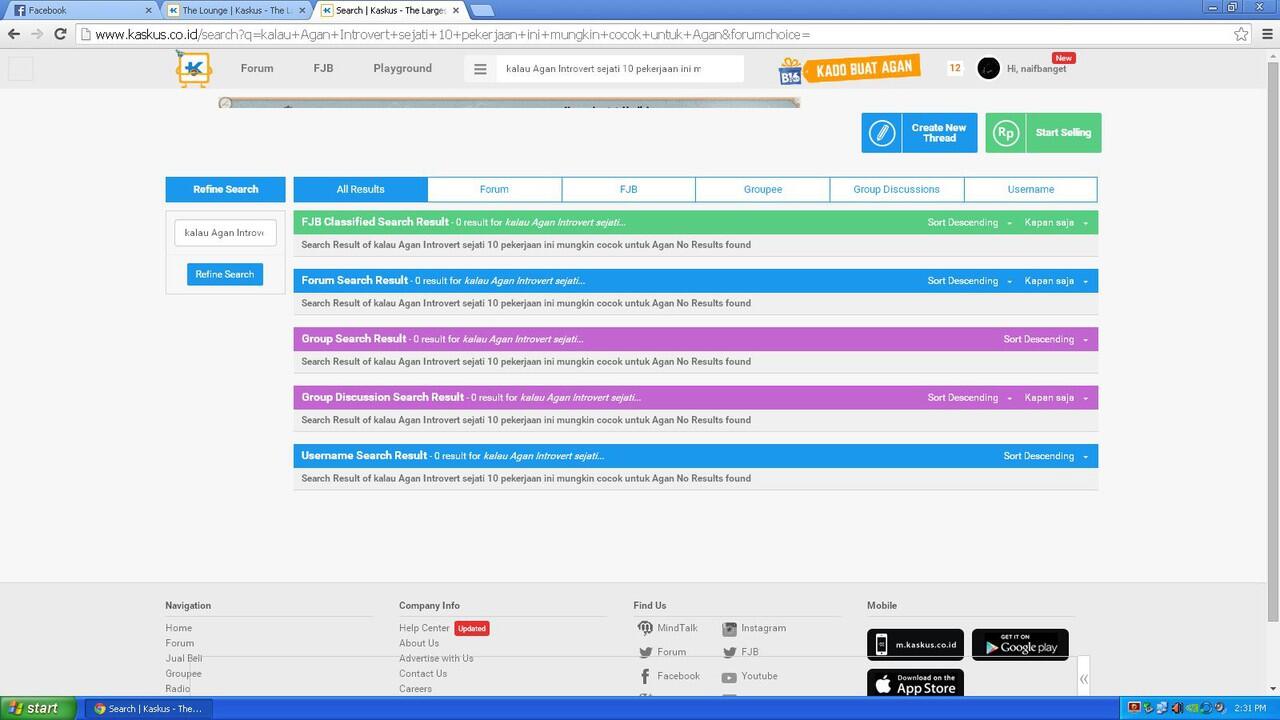Image resolution: width=1280 pixels, height=720 pixels.
Task: Click the naifbanget user avatar
Action: click(988, 68)
